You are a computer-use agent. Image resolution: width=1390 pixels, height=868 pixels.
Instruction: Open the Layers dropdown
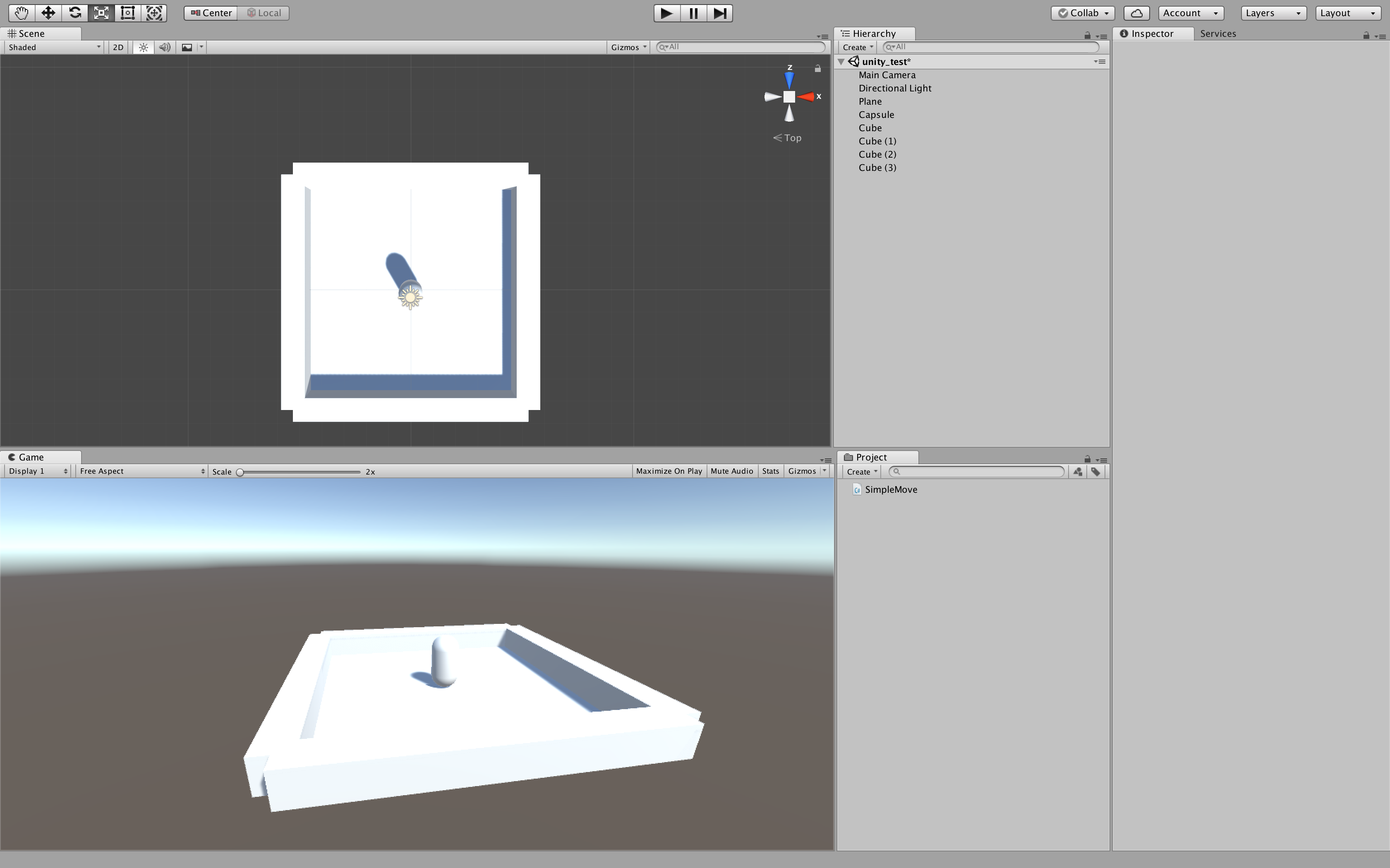(1273, 13)
